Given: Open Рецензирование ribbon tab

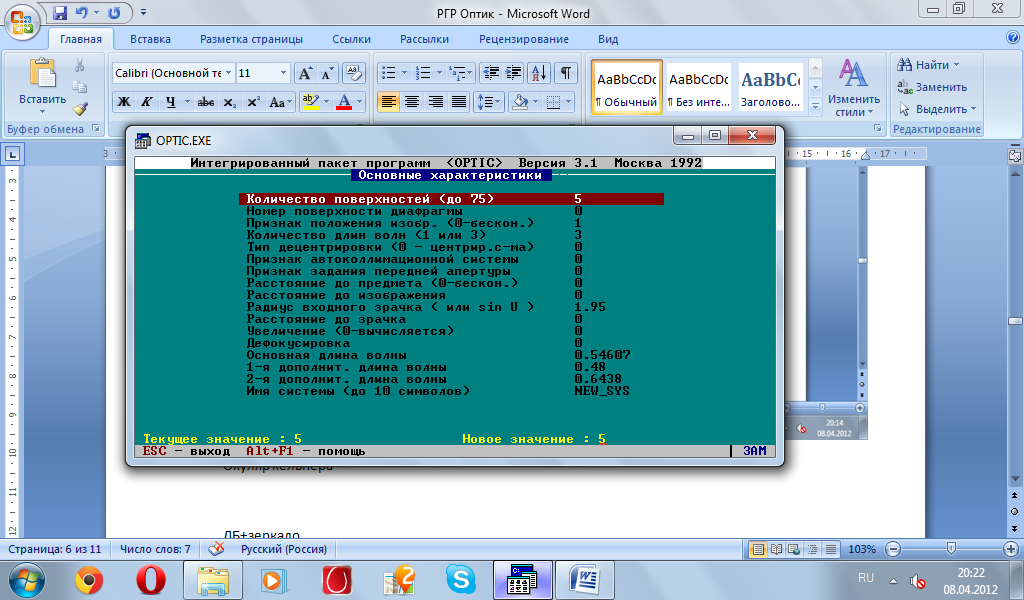Looking at the screenshot, I should pos(524,39).
